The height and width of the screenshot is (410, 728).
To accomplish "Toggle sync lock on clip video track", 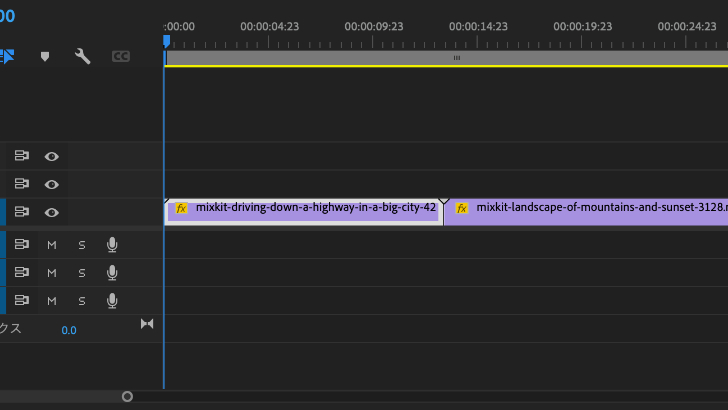I will pyautogui.click(x=21, y=212).
